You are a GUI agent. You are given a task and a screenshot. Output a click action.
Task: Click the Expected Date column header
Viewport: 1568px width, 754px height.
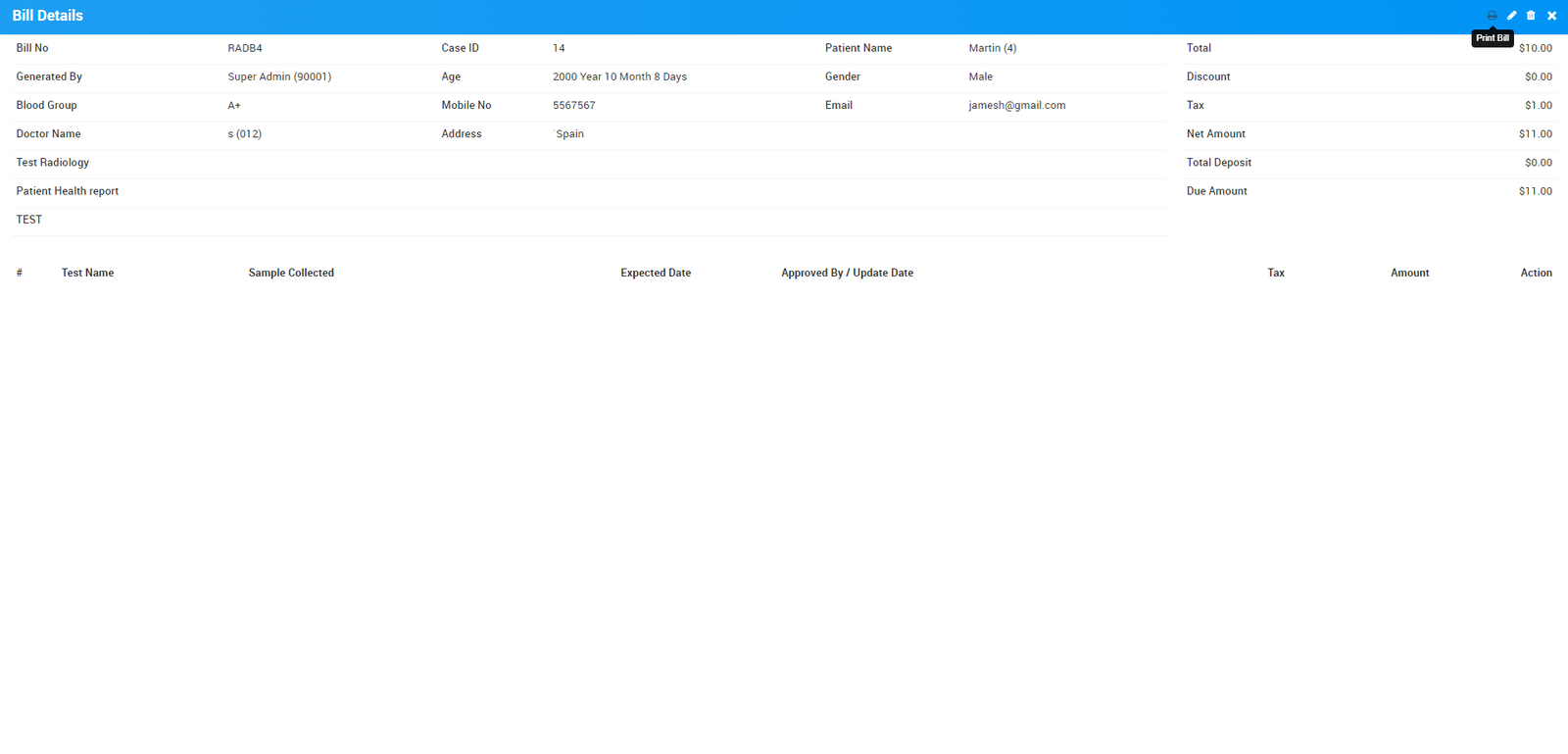tap(656, 273)
